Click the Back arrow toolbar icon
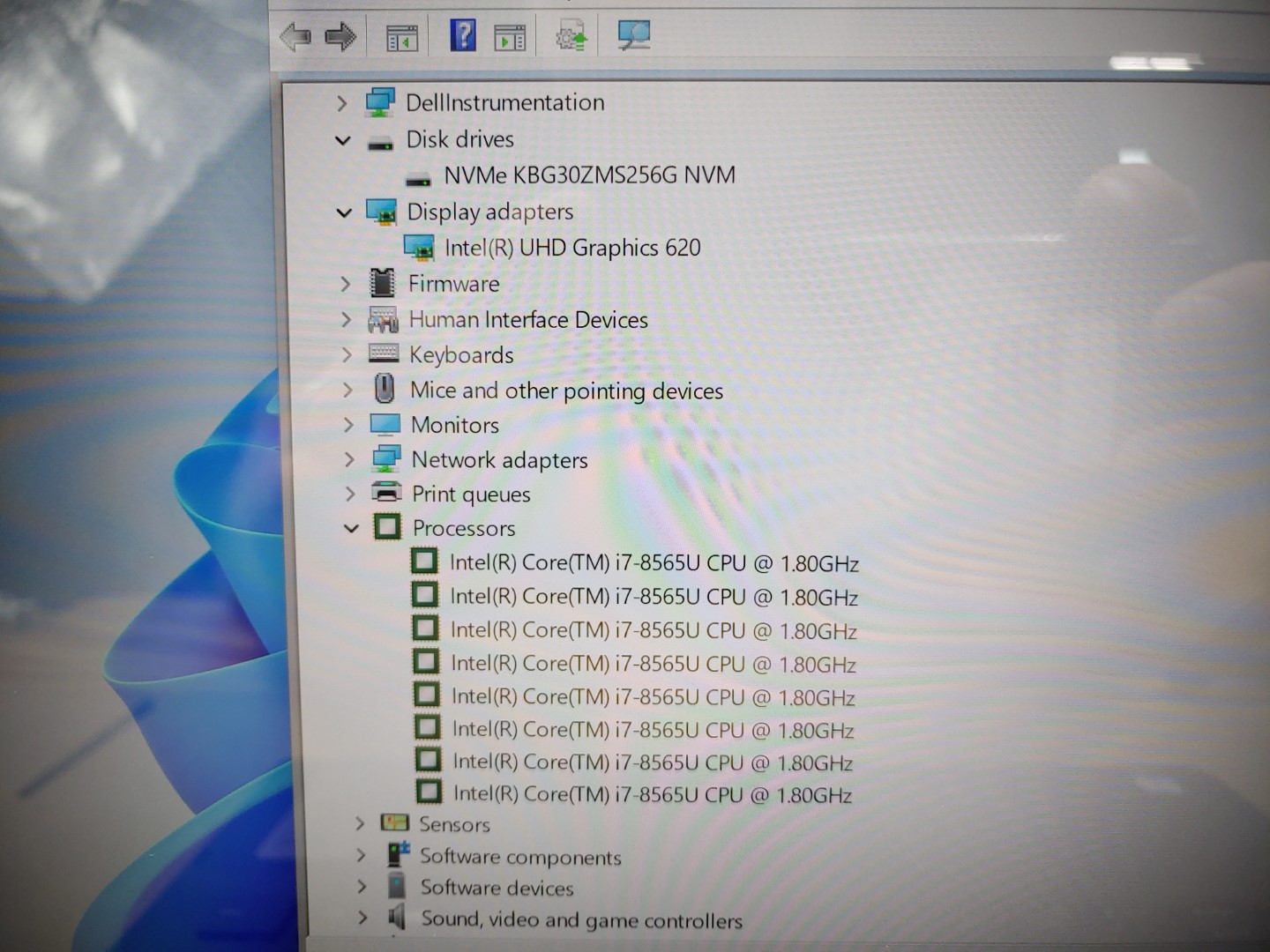Screen dimensions: 1270x952 [x=295, y=37]
